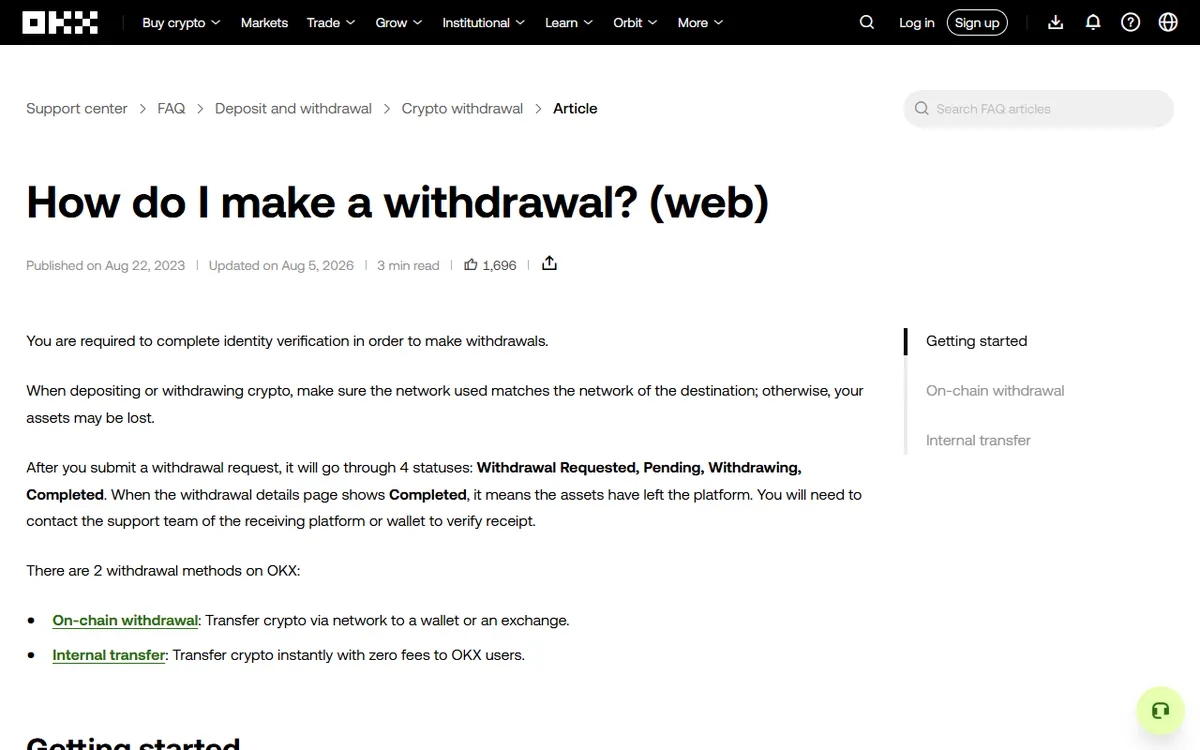Go to FAQ breadcrumb
1200x750 pixels.
[x=171, y=108]
